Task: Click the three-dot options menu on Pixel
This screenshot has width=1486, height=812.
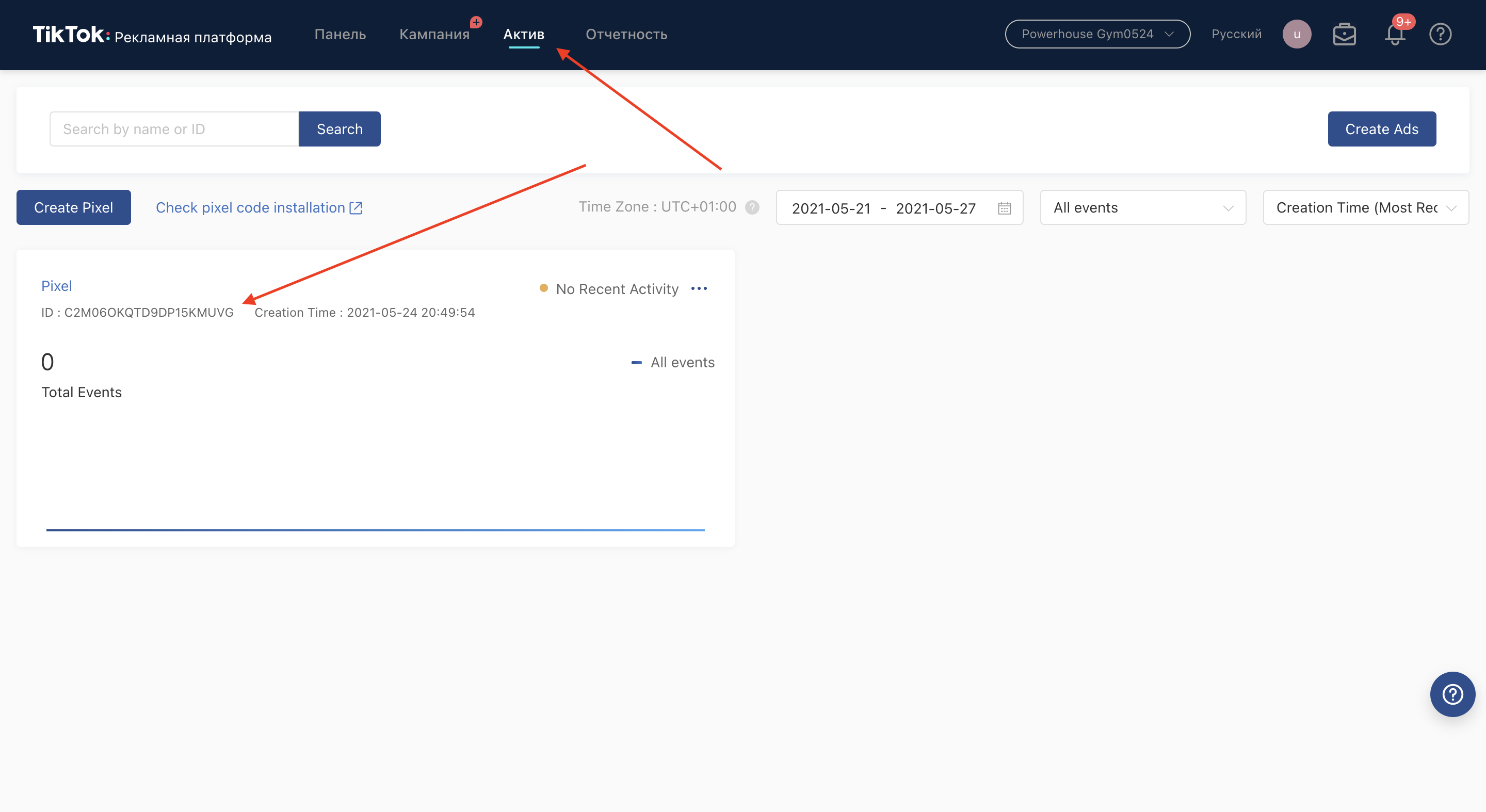Action: coord(699,289)
